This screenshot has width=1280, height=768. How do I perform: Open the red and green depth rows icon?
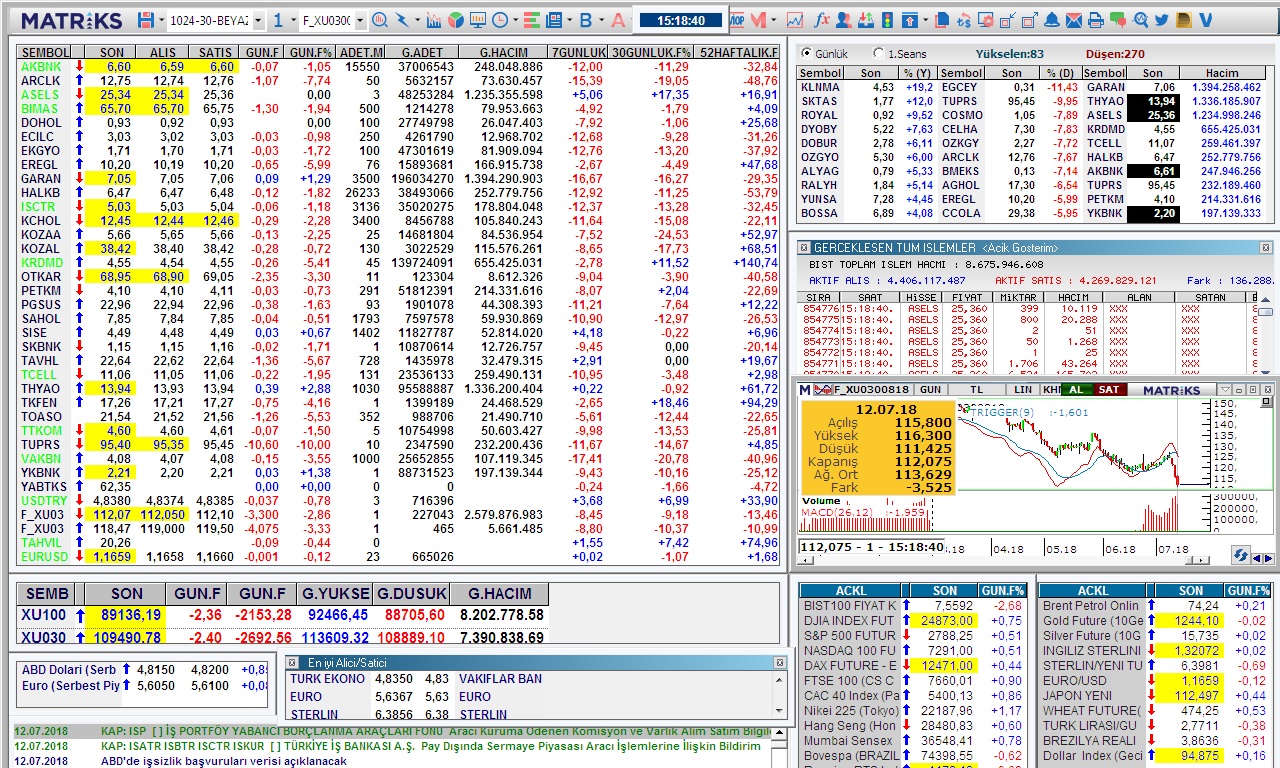(531, 20)
